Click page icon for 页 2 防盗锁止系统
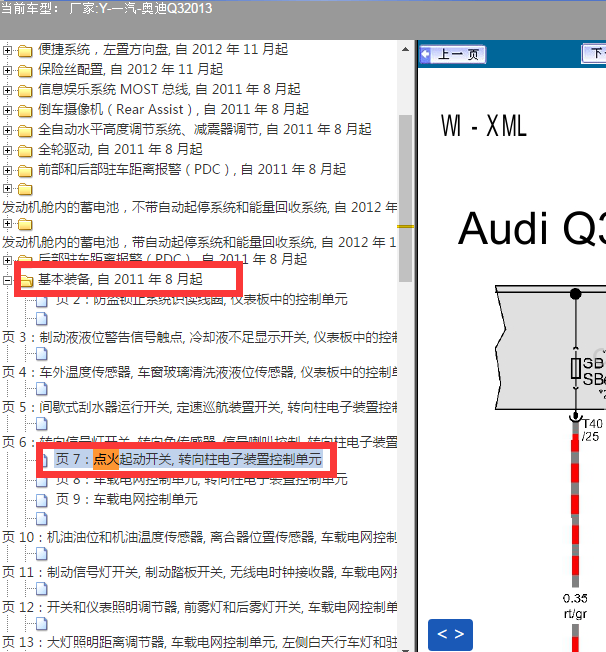The width and height of the screenshot is (606, 652). click(x=42, y=301)
